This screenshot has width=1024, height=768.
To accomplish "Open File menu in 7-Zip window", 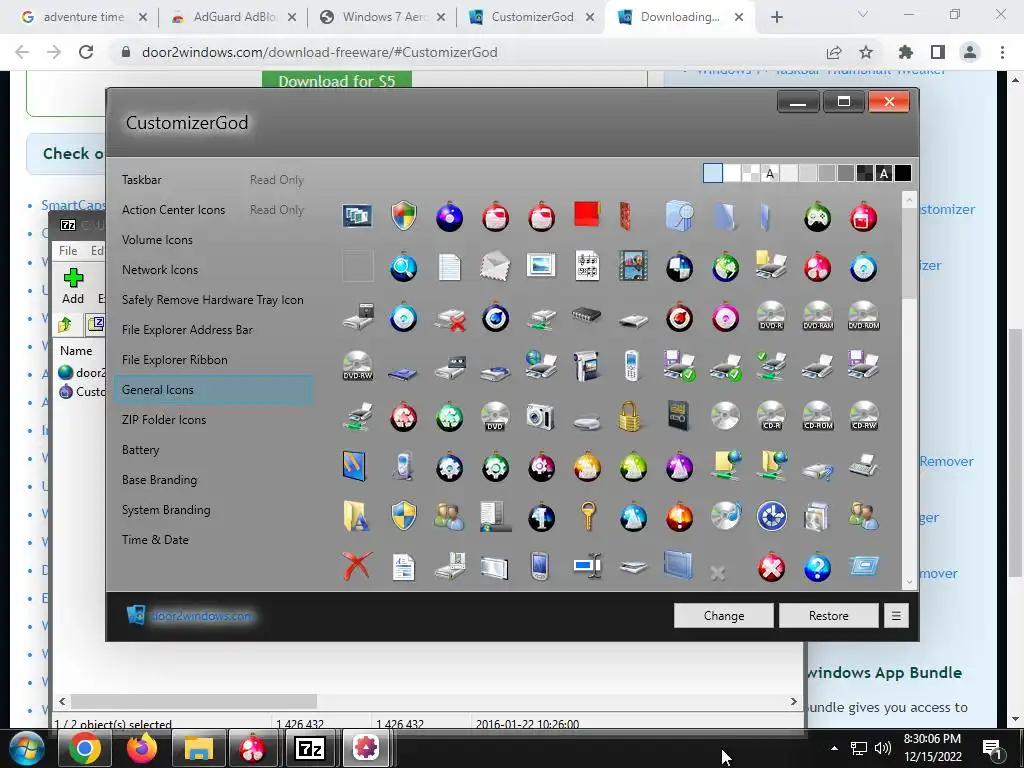I will 68,251.
